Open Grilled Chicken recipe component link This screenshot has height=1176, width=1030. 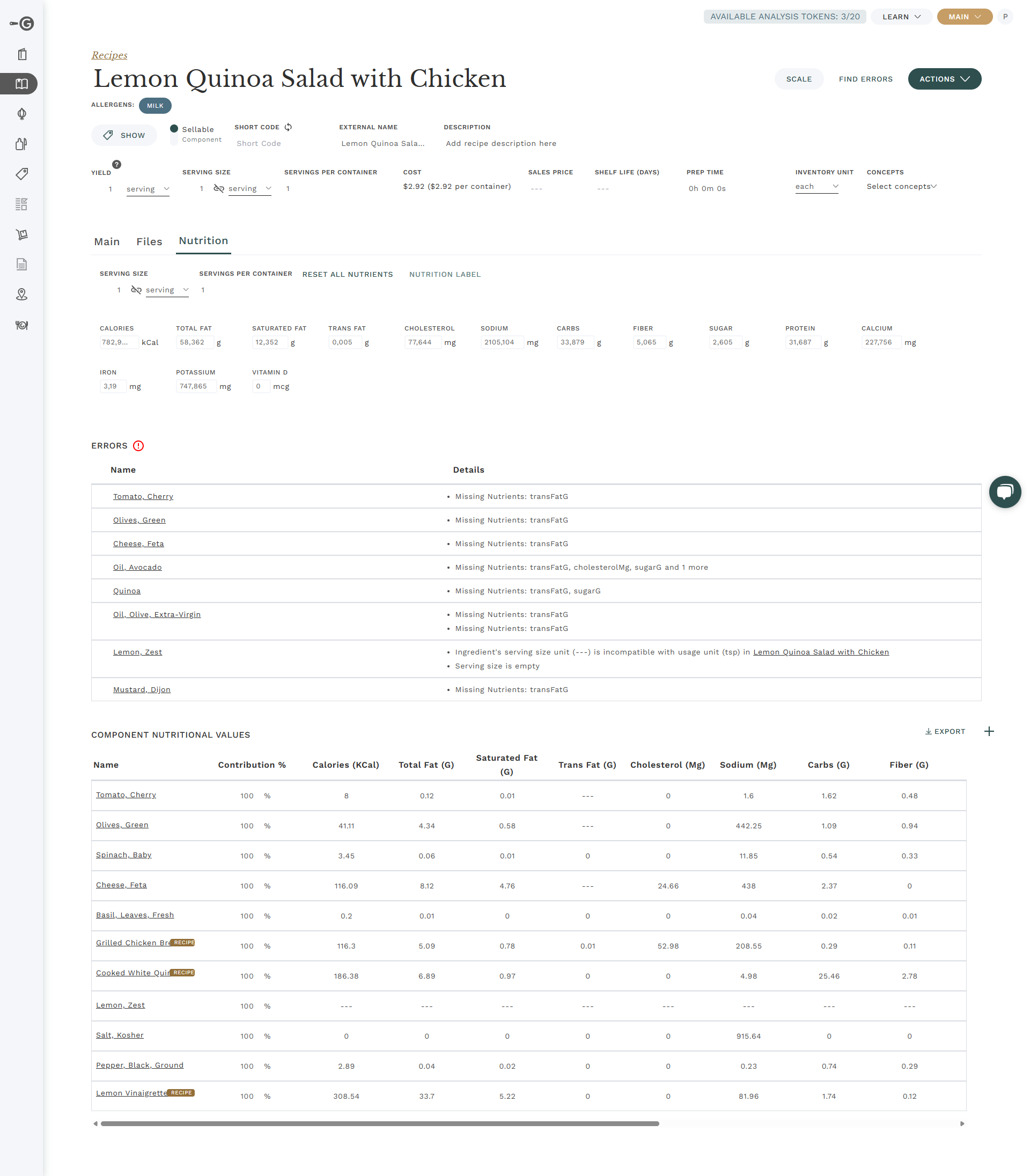[x=134, y=942]
